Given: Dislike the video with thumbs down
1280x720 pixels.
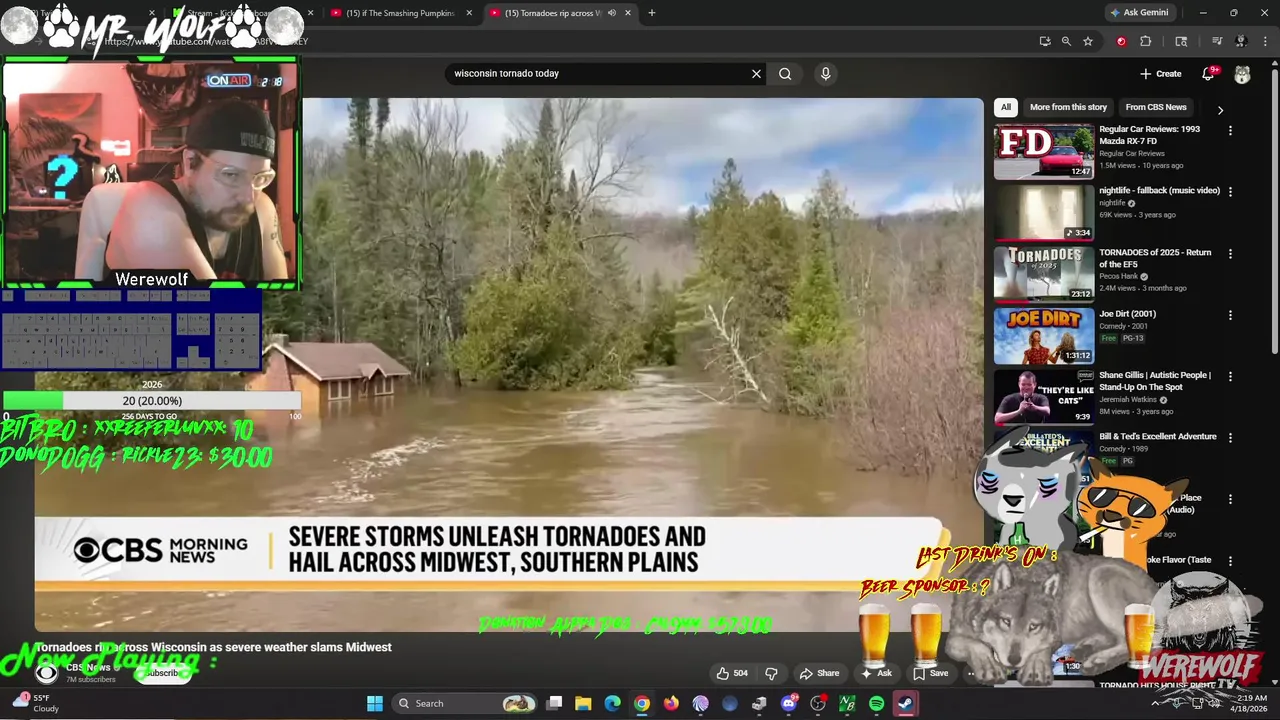Looking at the screenshot, I should pos(771,673).
